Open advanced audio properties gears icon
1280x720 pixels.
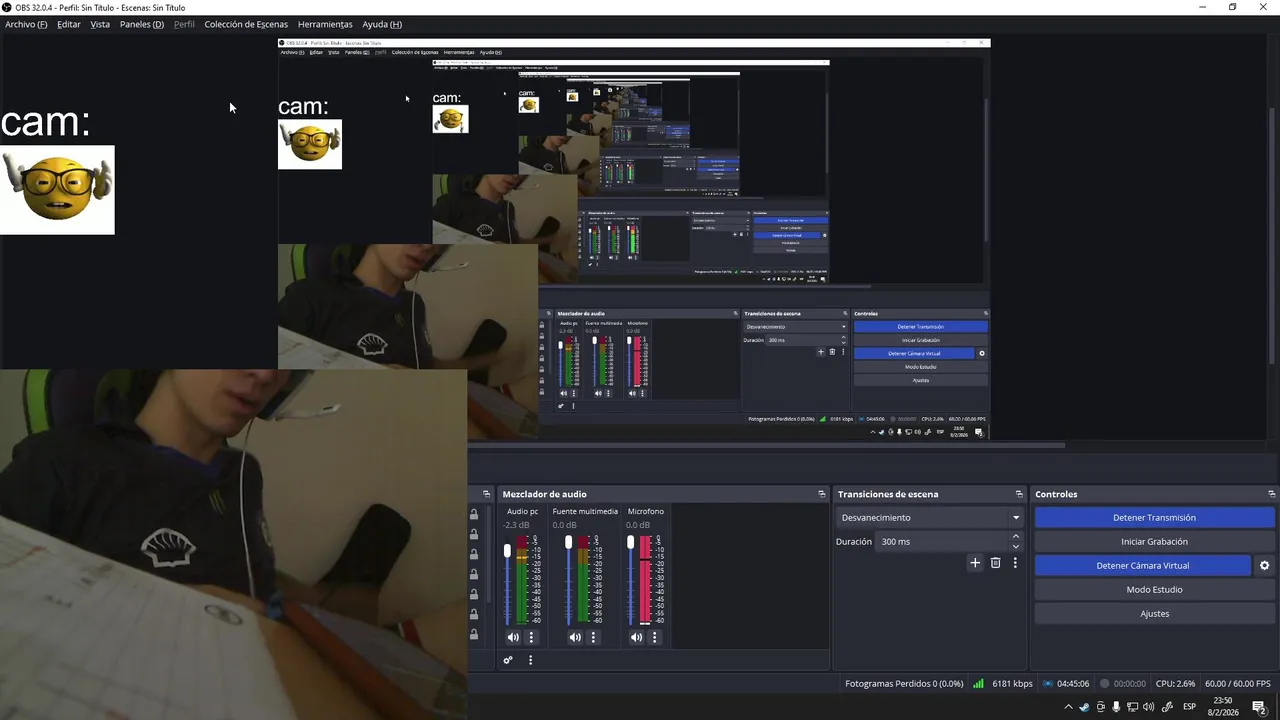click(508, 660)
